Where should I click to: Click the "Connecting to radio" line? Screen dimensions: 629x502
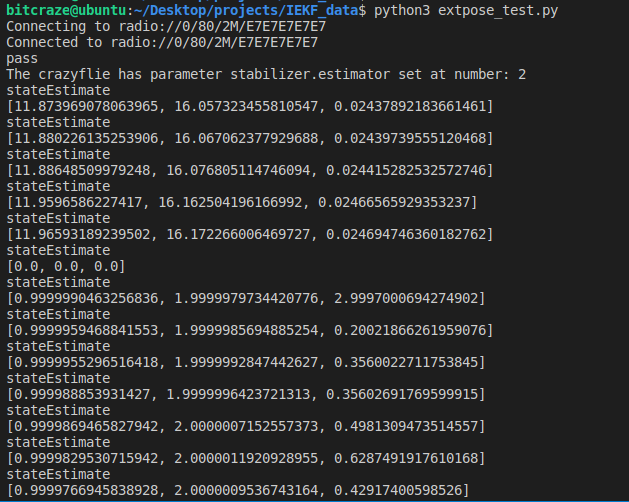pyautogui.click(x=162, y=26)
